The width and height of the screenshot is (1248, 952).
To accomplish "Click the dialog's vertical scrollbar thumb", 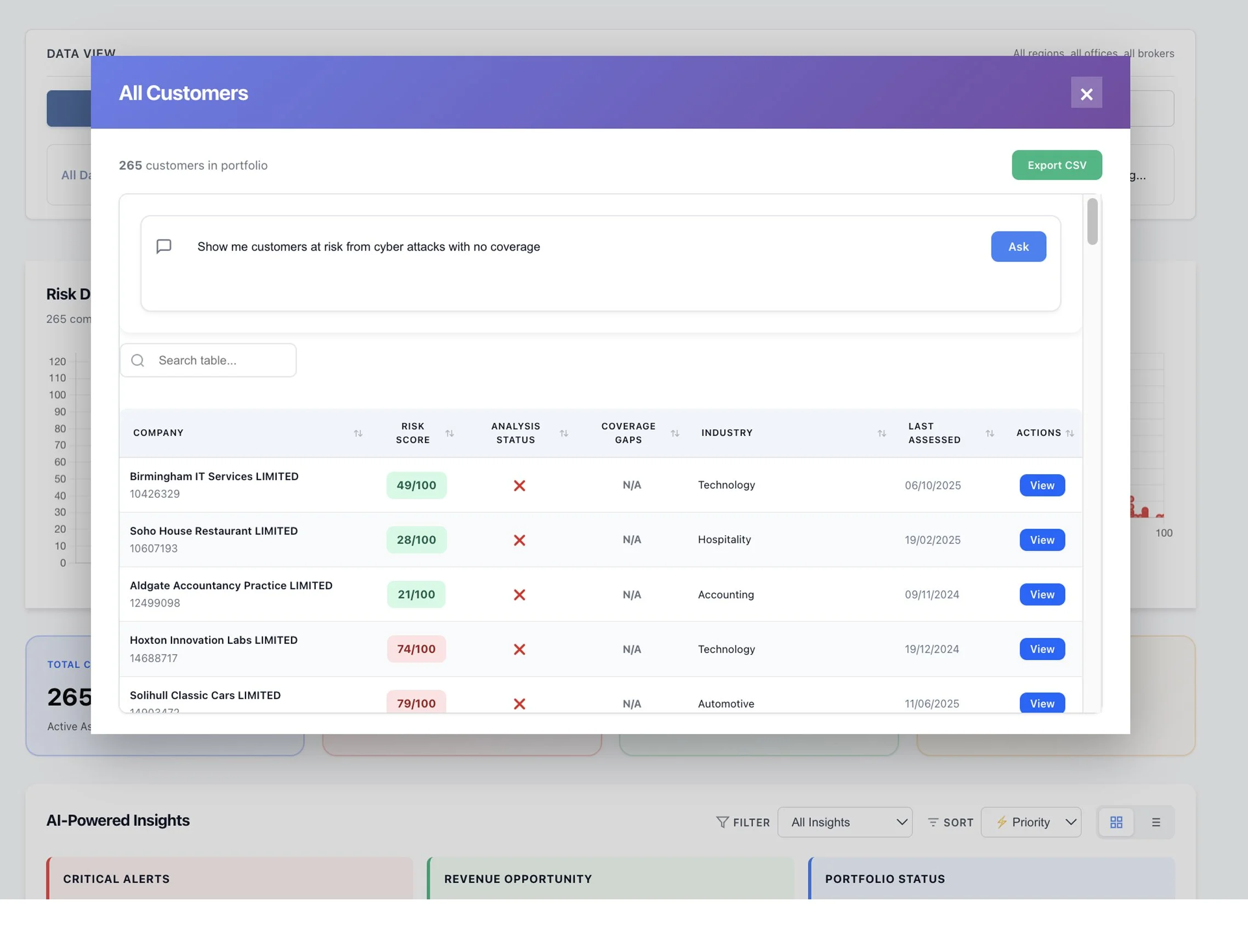I will 1092,222.
